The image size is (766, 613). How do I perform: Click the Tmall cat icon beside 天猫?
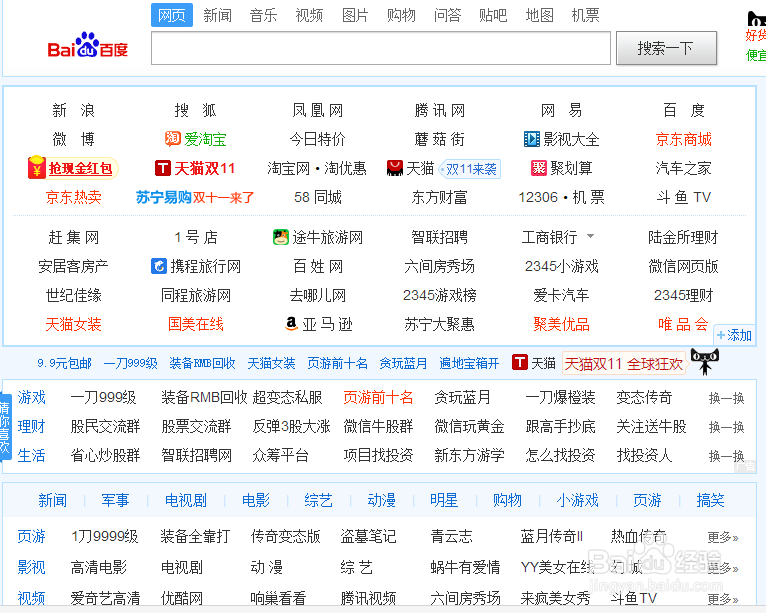(x=395, y=168)
